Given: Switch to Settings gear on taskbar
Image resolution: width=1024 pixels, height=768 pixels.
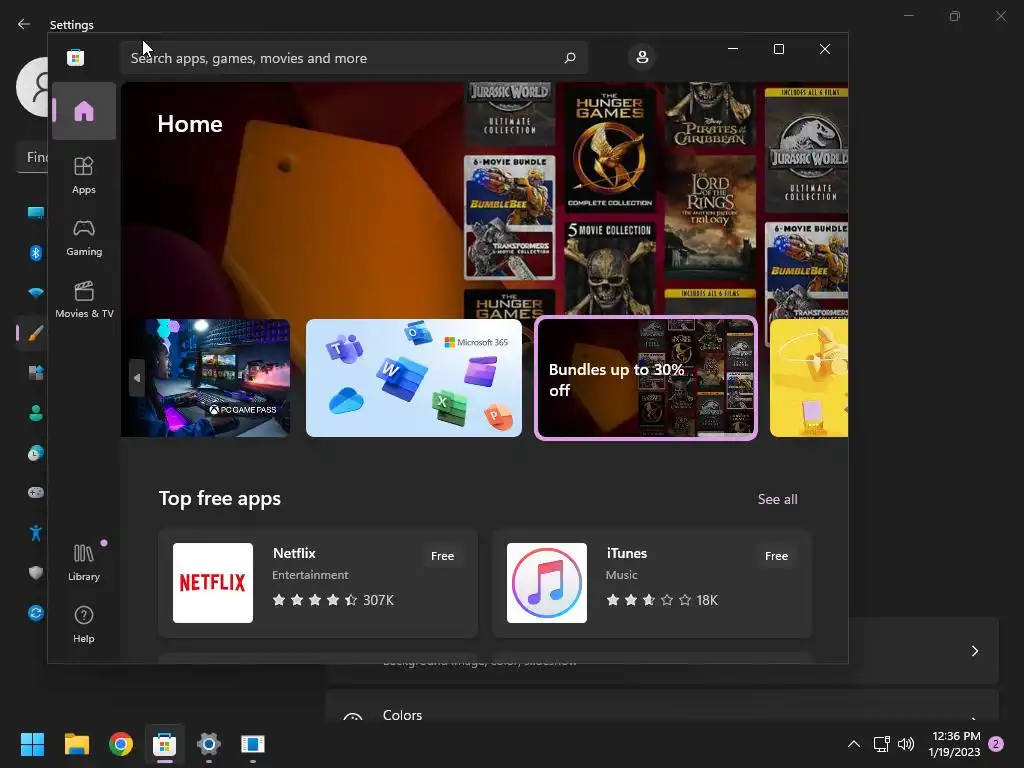Looking at the screenshot, I should pyautogui.click(x=209, y=744).
